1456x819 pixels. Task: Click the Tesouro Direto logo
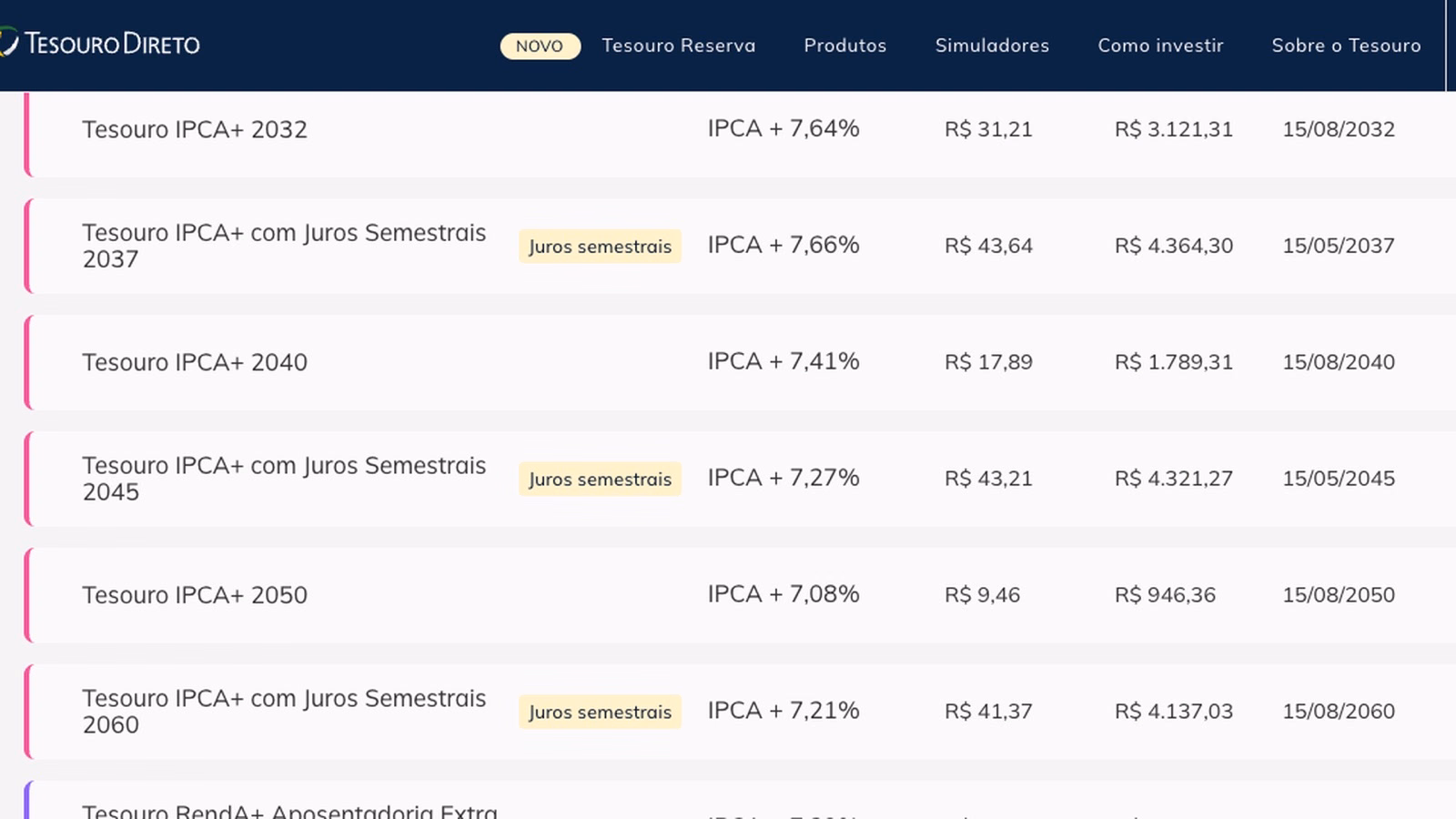pos(100,44)
